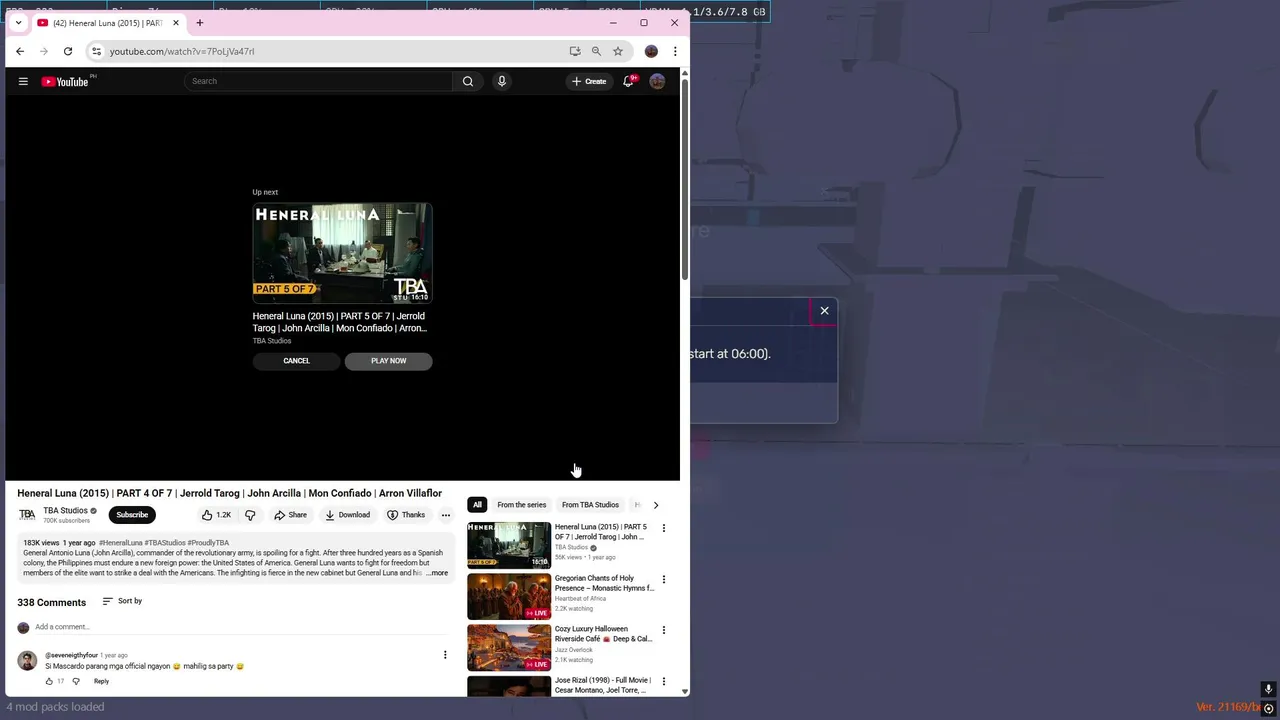Share the video
The image size is (1280, 720).
coord(290,515)
